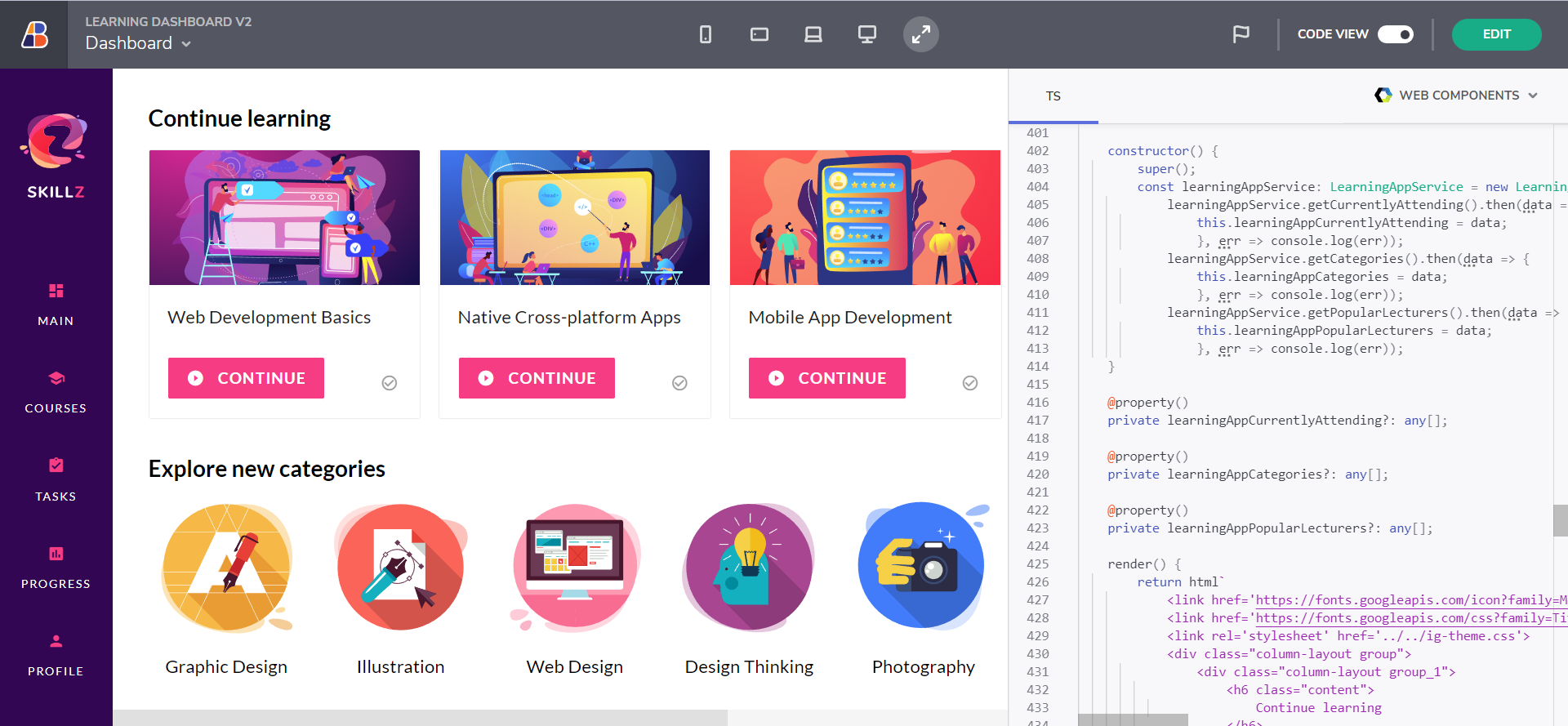The width and height of the screenshot is (1568, 726).
Task: Click the fullscreen expand arrows icon
Action: pos(920,34)
